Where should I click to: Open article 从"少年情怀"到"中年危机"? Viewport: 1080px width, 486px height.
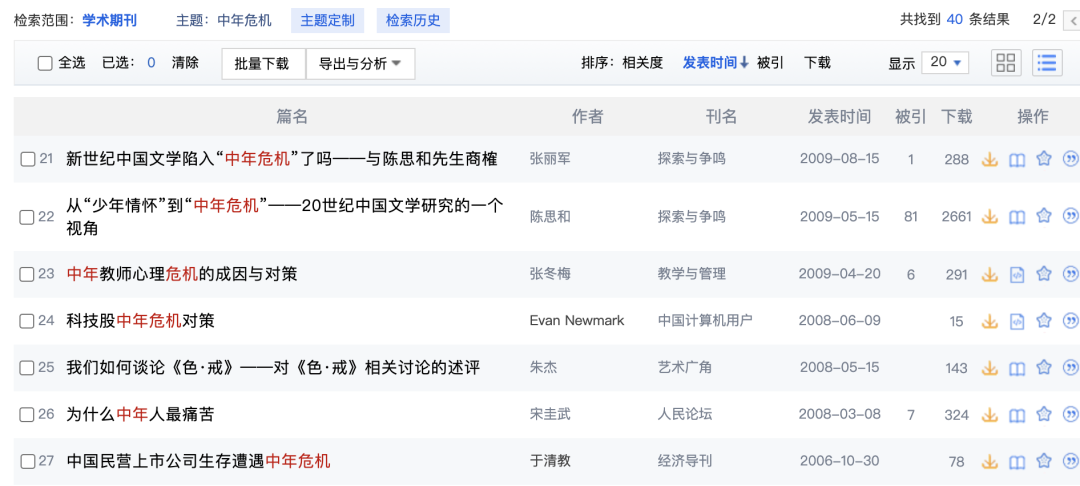coord(284,217)
